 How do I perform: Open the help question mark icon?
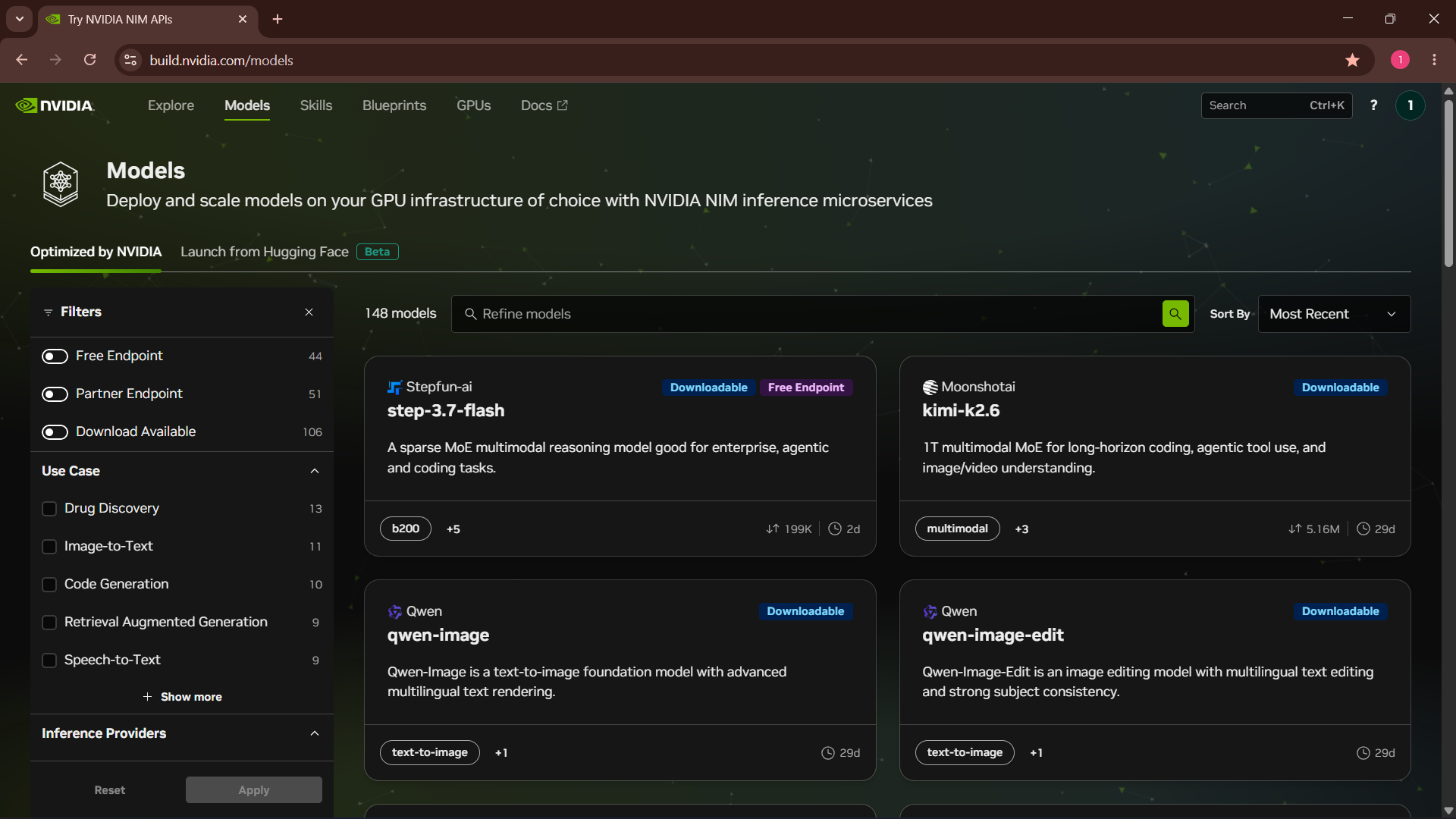pyautogui.click(x=1373, y=105)
